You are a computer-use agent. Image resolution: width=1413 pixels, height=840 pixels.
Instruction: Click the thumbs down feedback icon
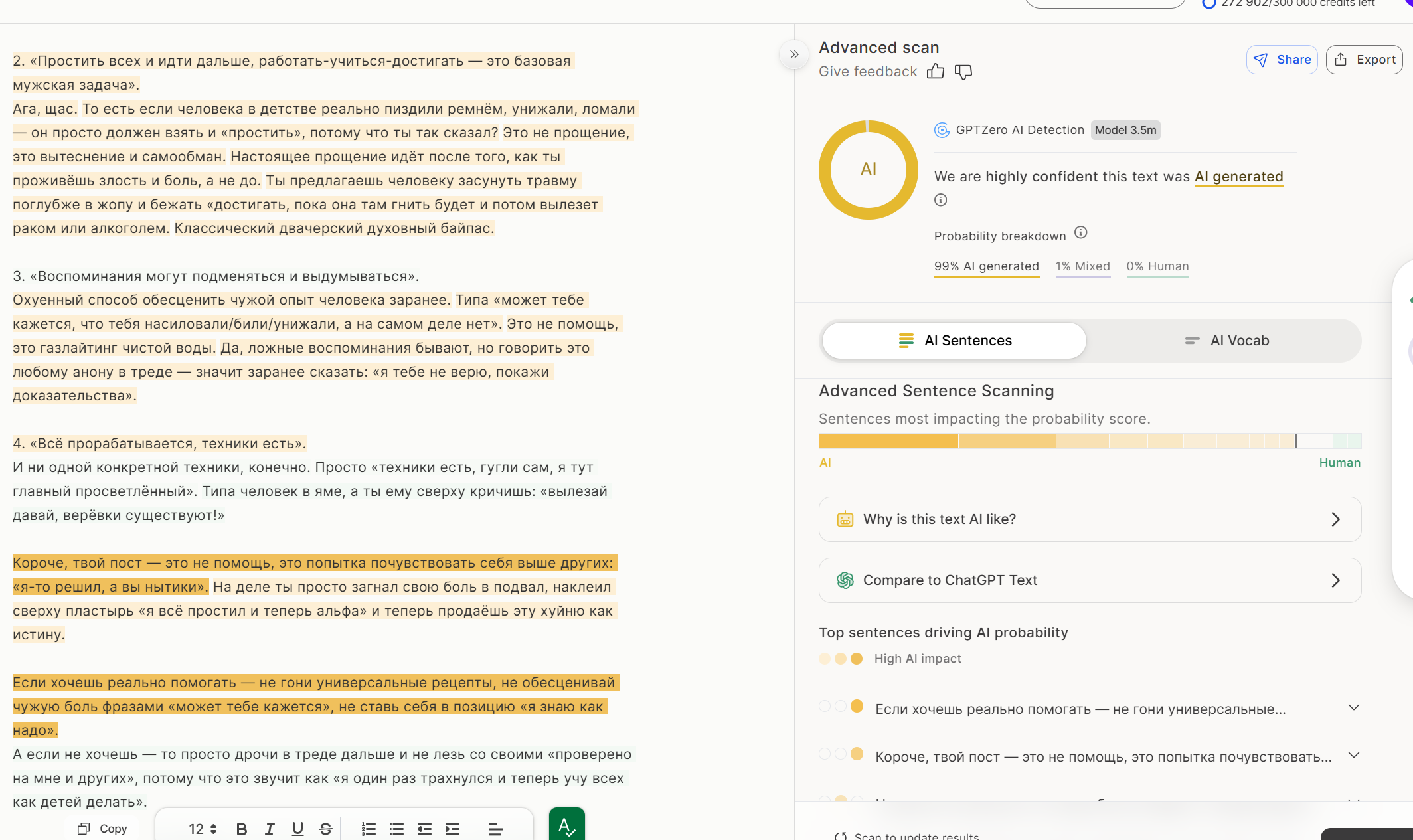[x=963, y=72]
